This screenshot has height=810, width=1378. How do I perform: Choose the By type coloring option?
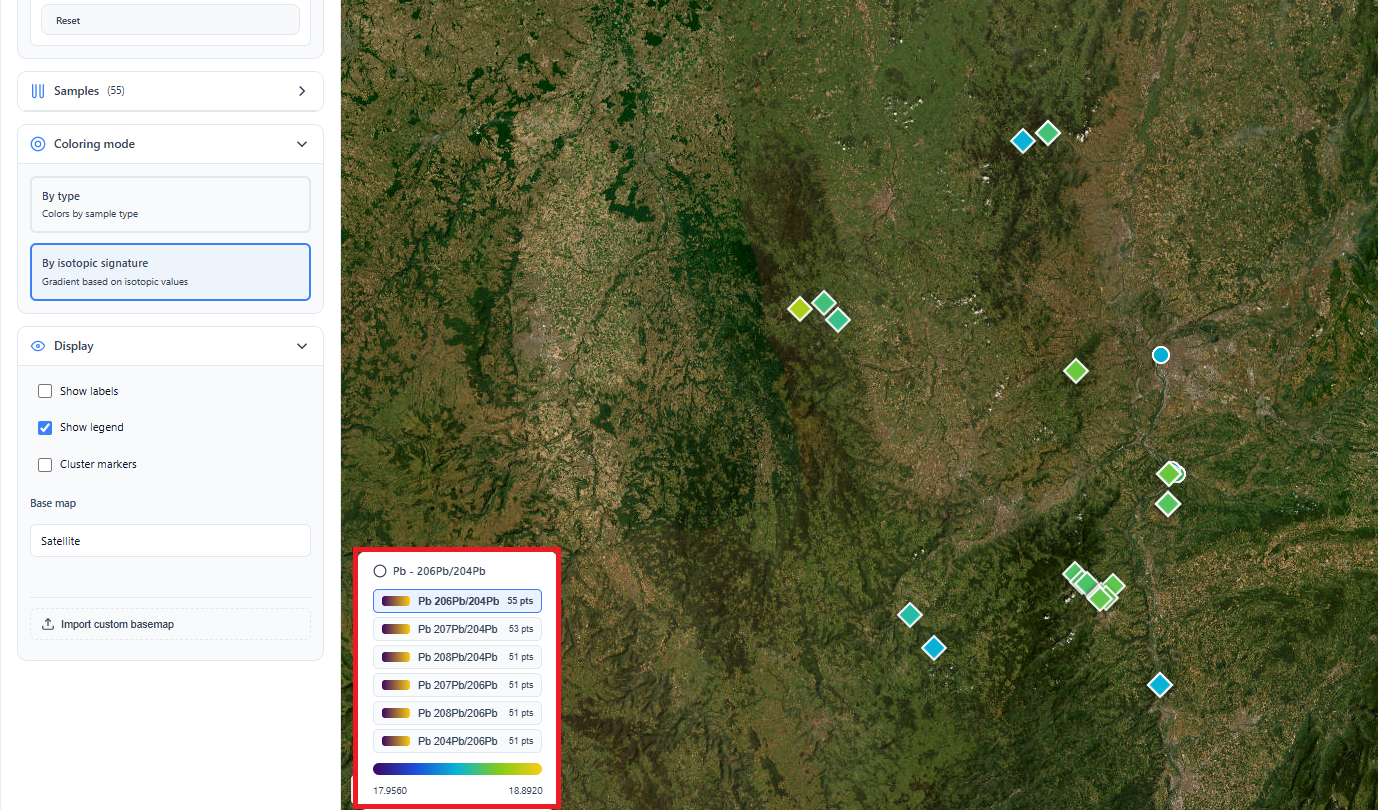coord(170,204)
